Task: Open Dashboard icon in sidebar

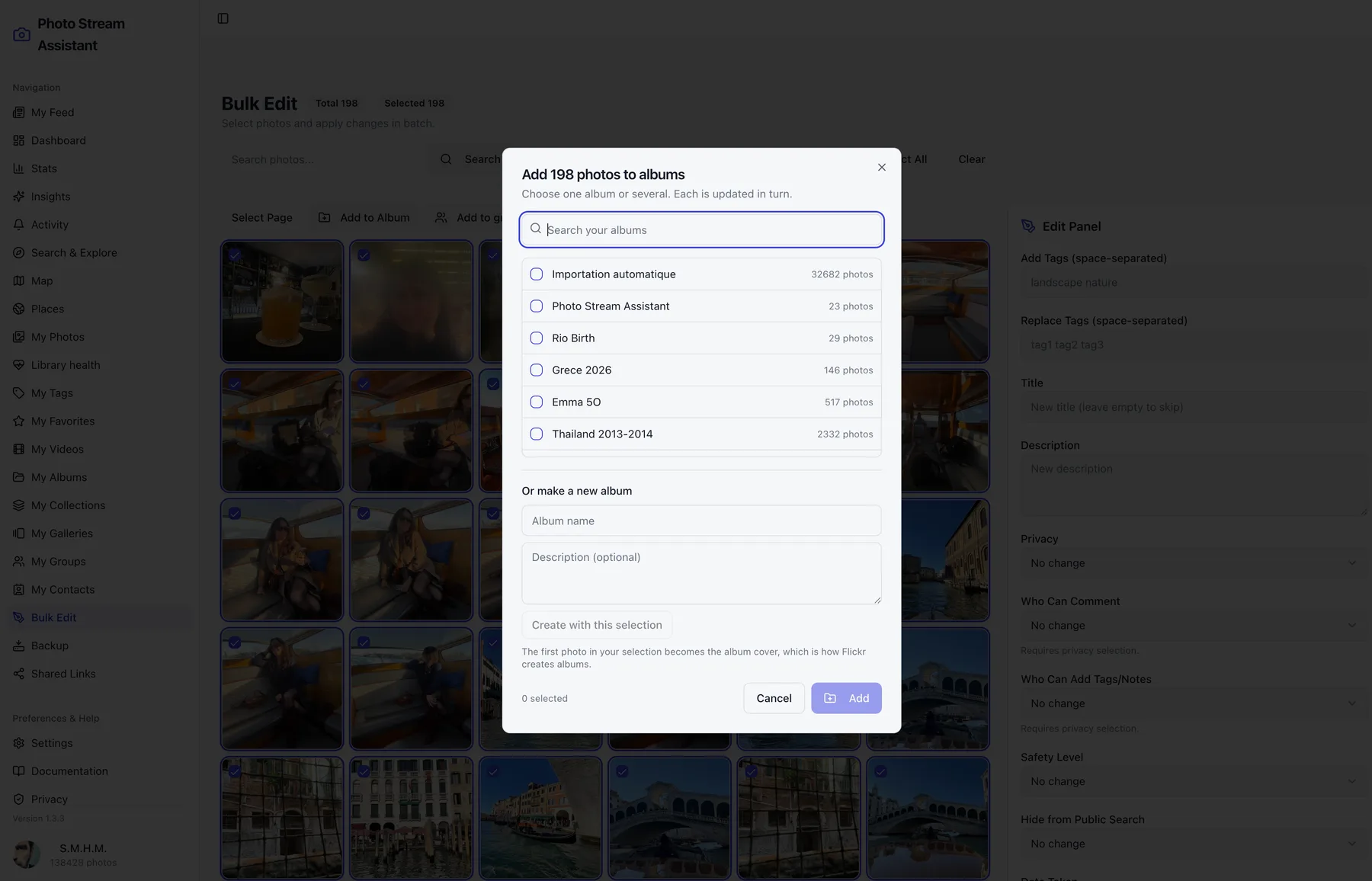Action: 19,140
